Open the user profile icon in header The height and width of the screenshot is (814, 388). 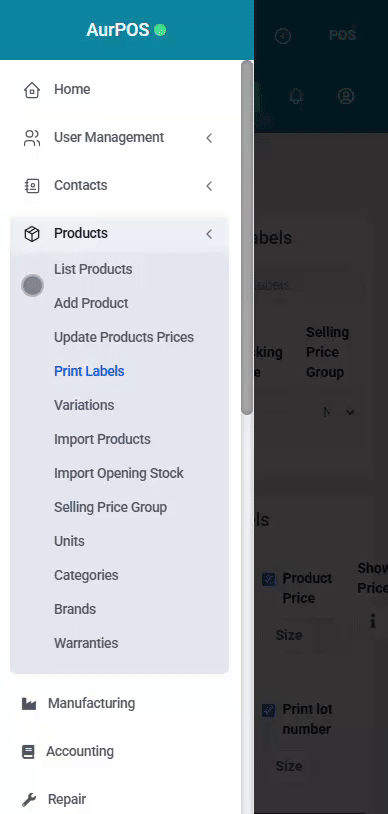[x=346, y=96]
